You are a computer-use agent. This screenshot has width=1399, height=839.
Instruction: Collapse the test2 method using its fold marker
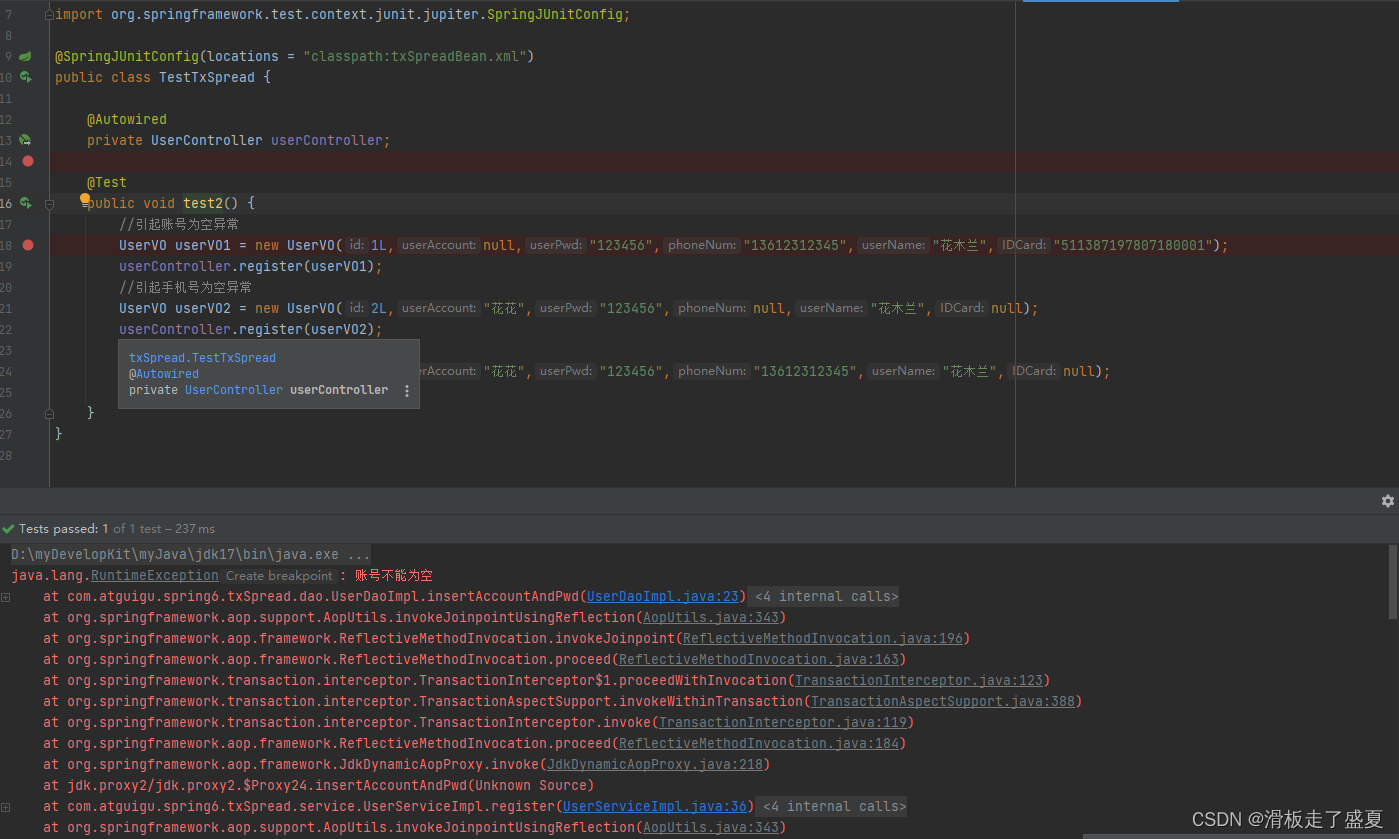point(49,203)
